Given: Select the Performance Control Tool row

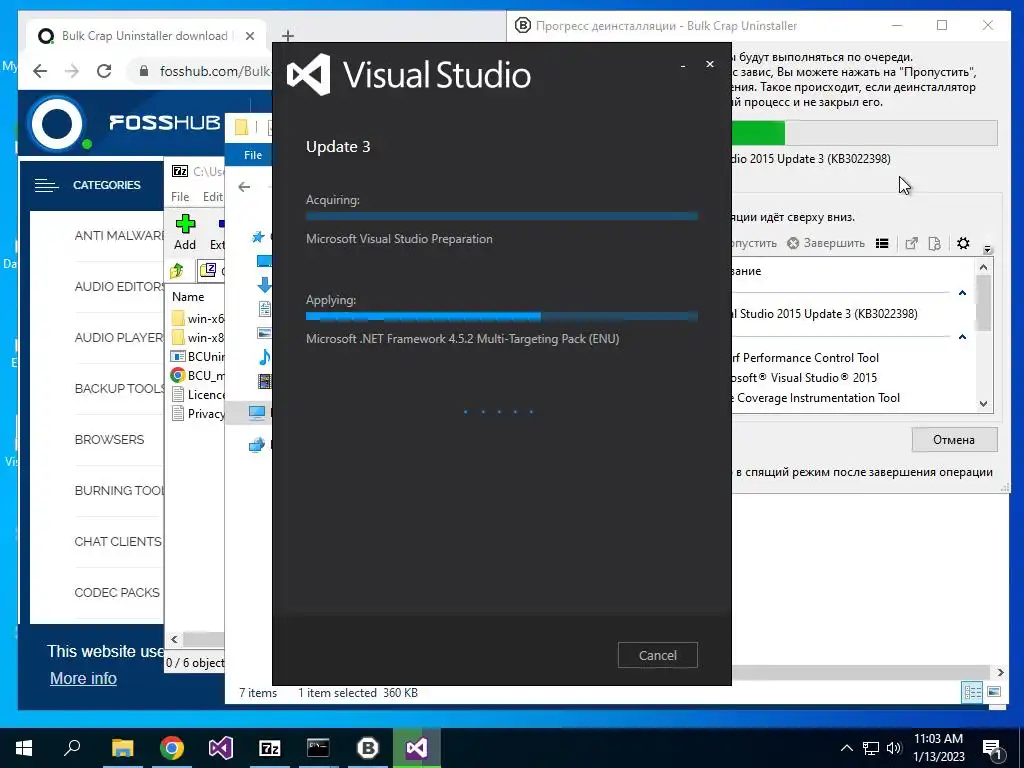Looking at the screenshot, I should pos(806,358).
